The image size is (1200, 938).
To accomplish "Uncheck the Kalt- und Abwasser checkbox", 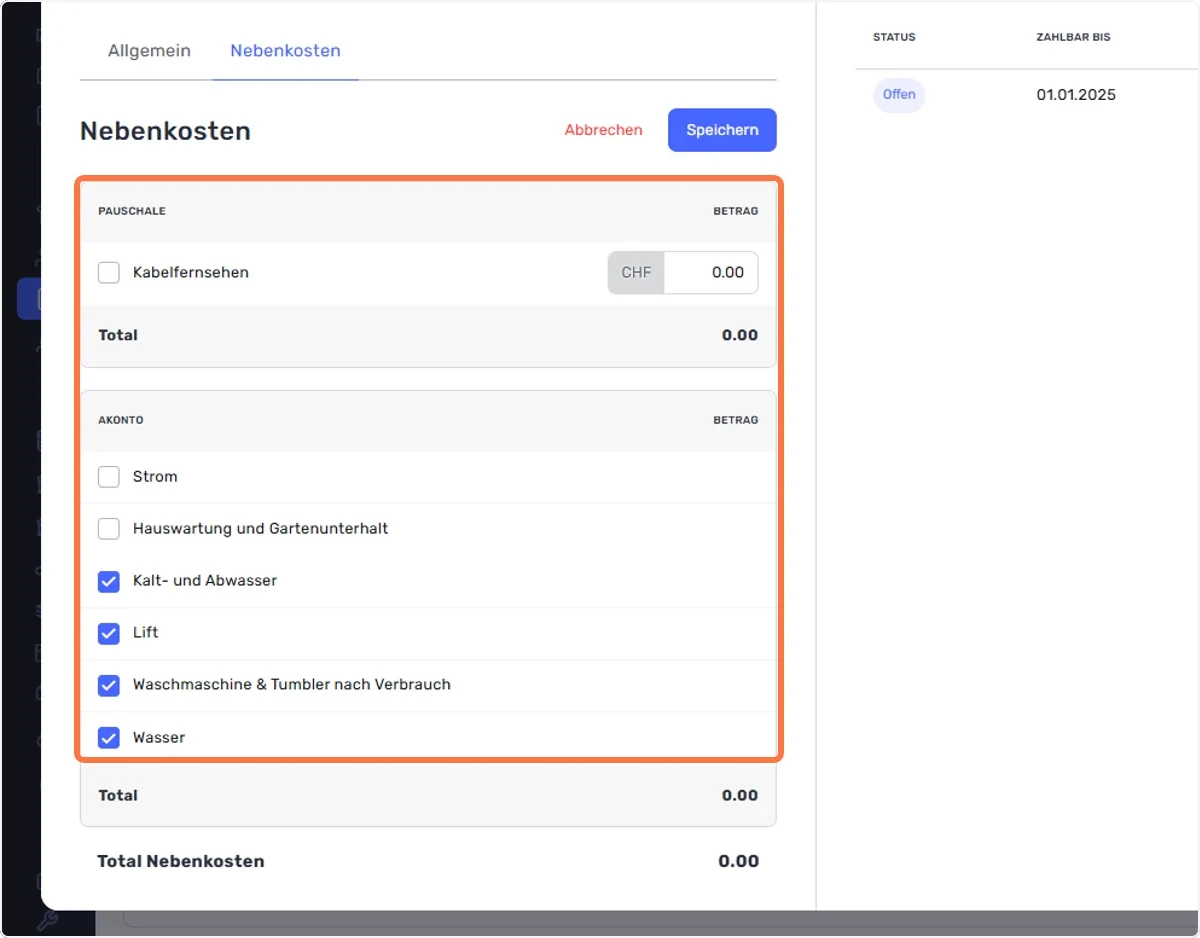I will 109,581.
